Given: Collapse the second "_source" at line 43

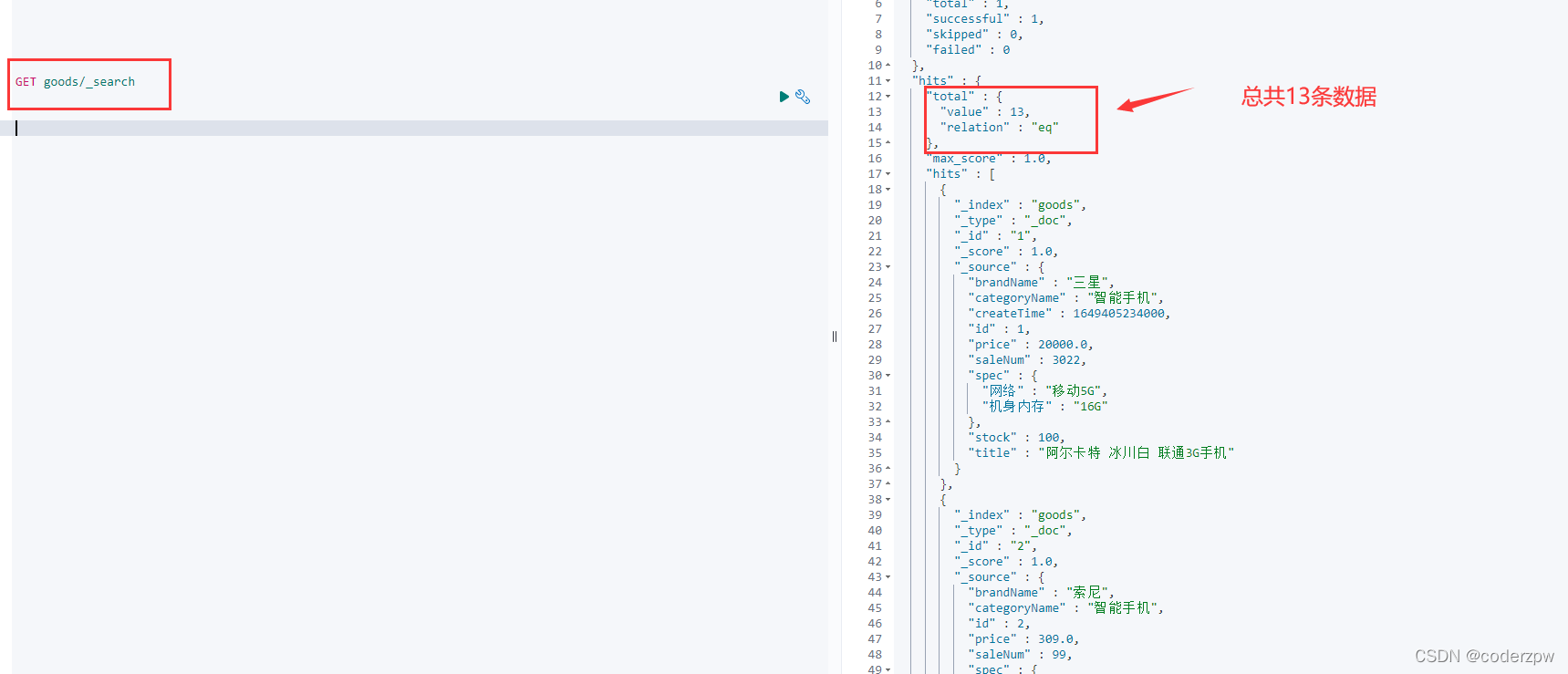Looking at the screenshot, I should pos(888,577).
